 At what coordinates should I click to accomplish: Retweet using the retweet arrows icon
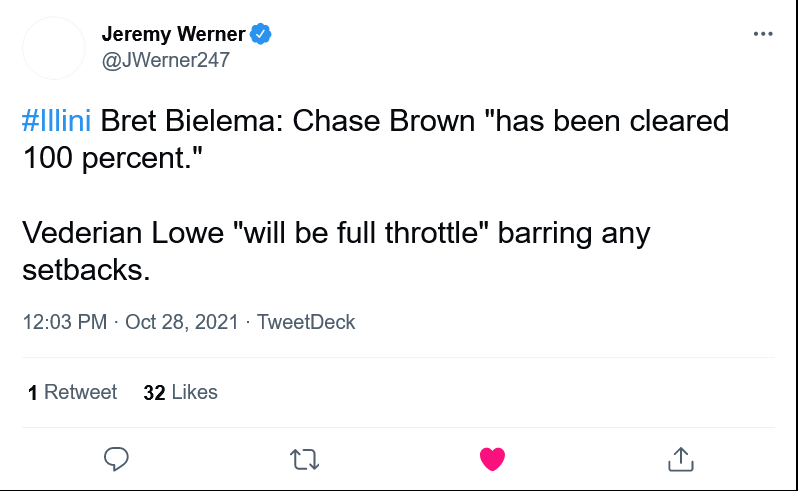(304, 460)
